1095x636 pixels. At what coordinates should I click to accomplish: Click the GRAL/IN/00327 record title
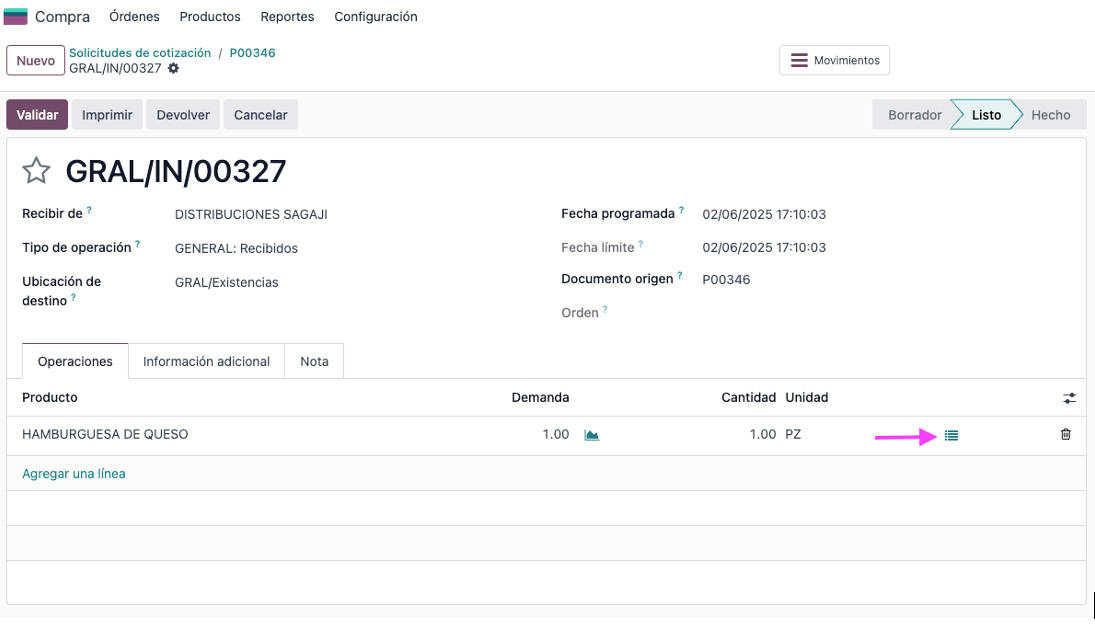click(176, 171)
